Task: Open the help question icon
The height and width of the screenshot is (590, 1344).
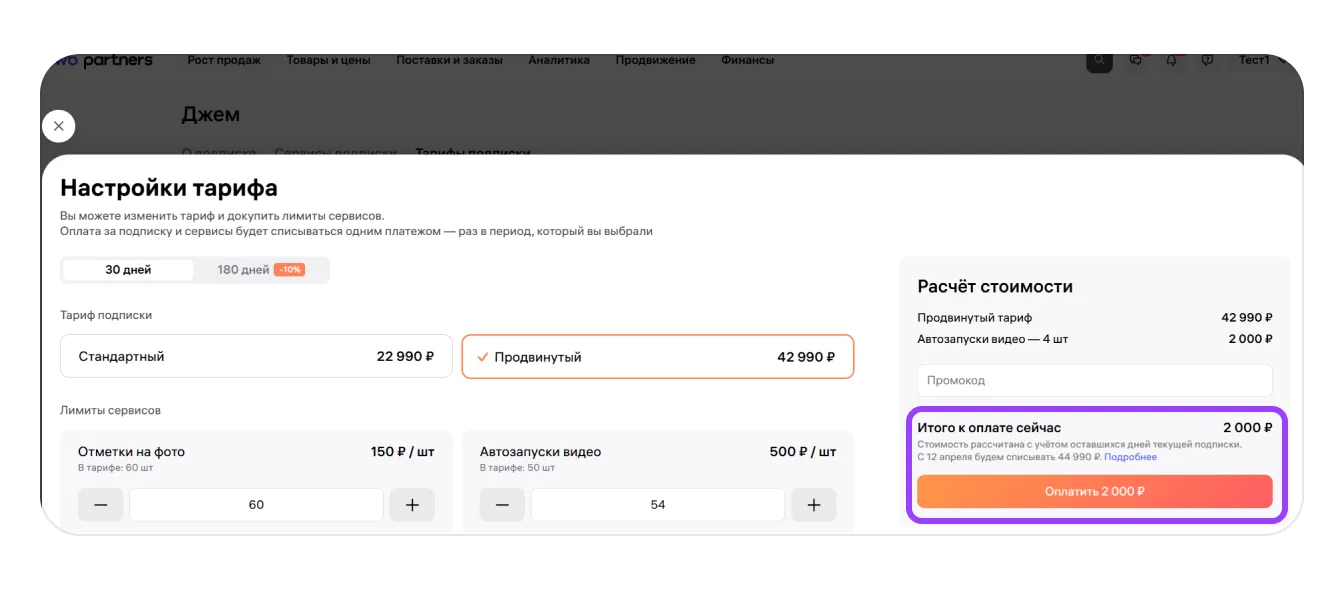Action: 1208,60
